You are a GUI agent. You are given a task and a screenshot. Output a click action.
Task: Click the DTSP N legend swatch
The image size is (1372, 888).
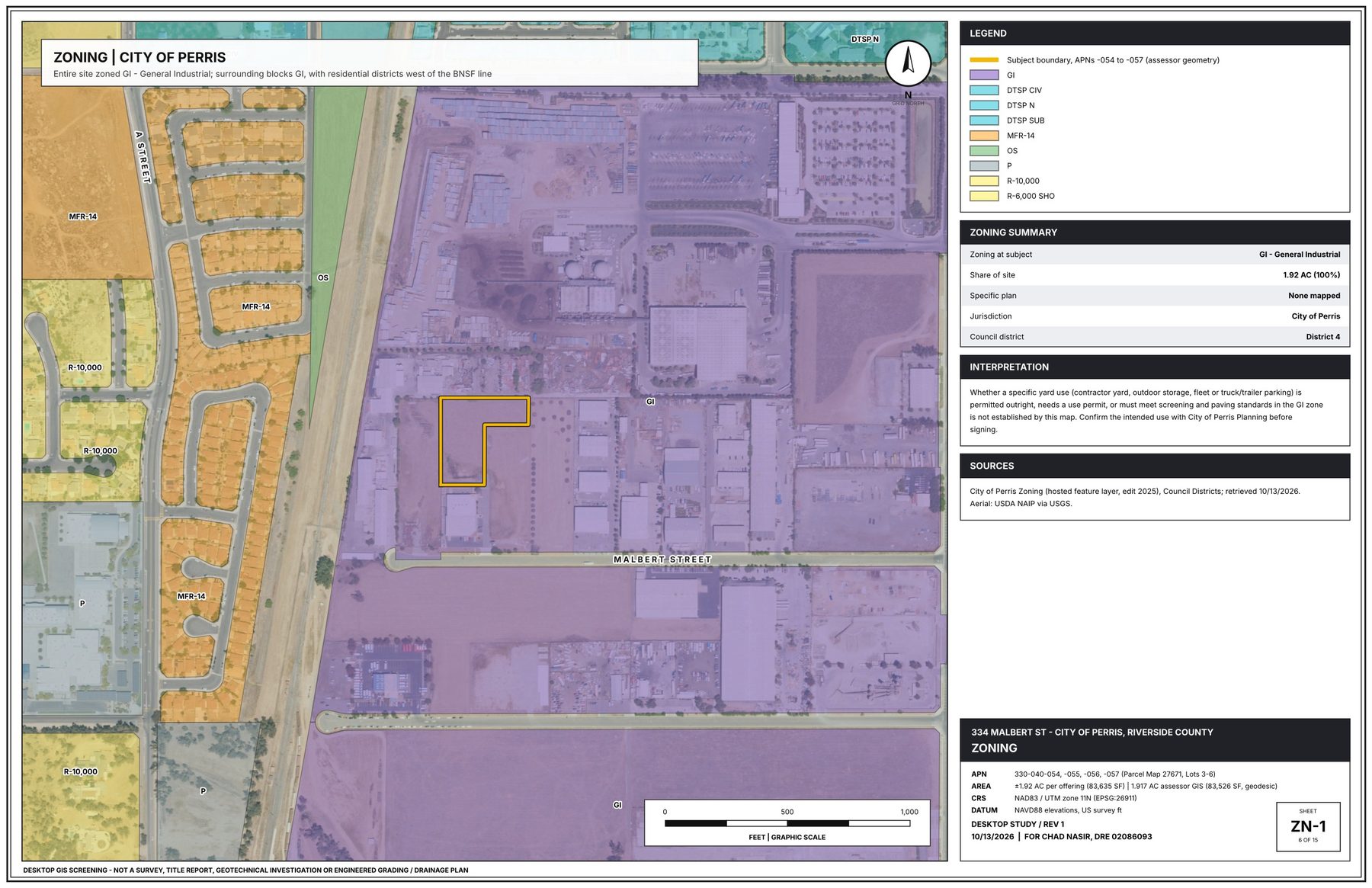[984, 105]
